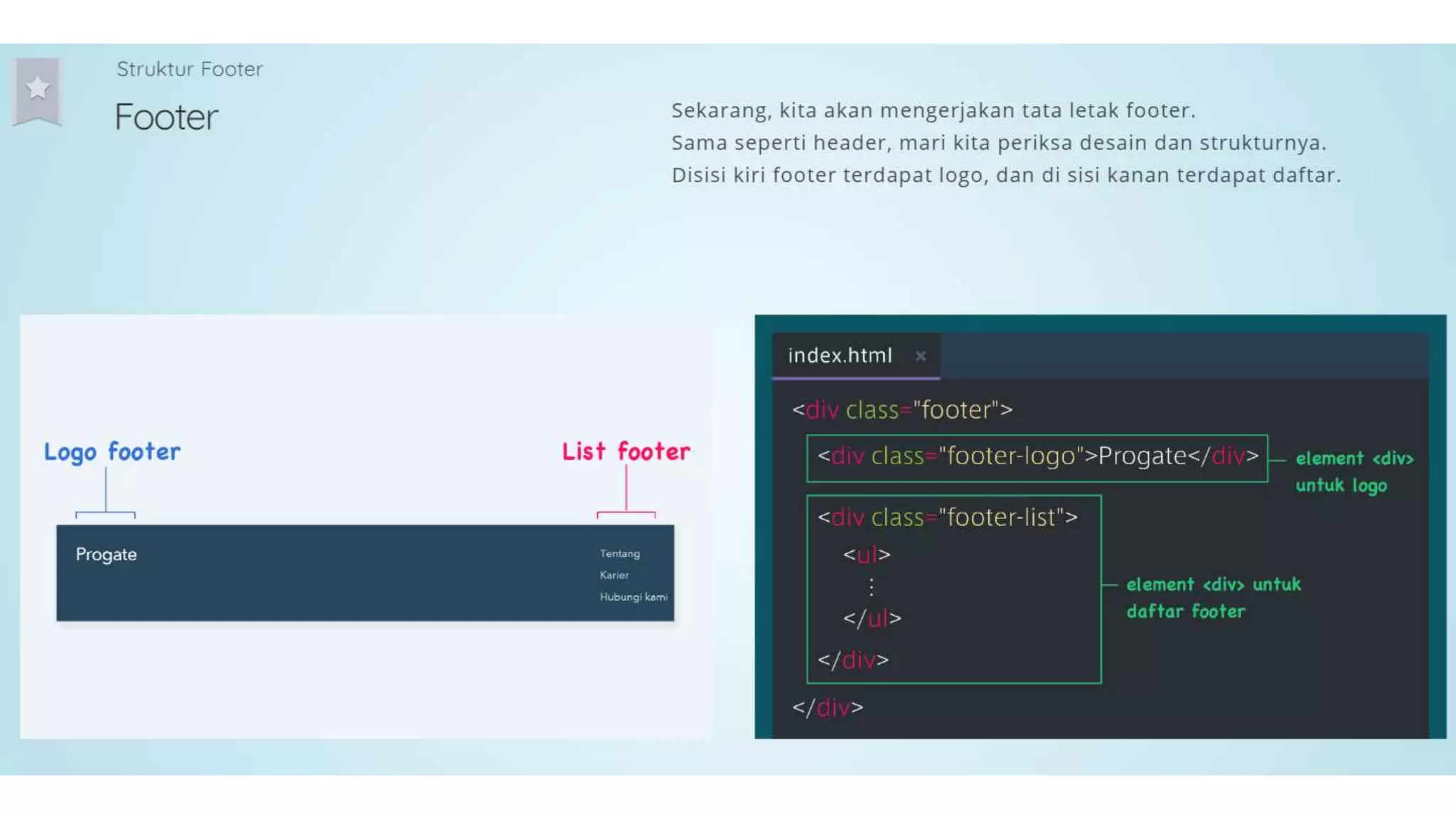
Task: Click the opening ul tag line
Action: tap(866, 555)
